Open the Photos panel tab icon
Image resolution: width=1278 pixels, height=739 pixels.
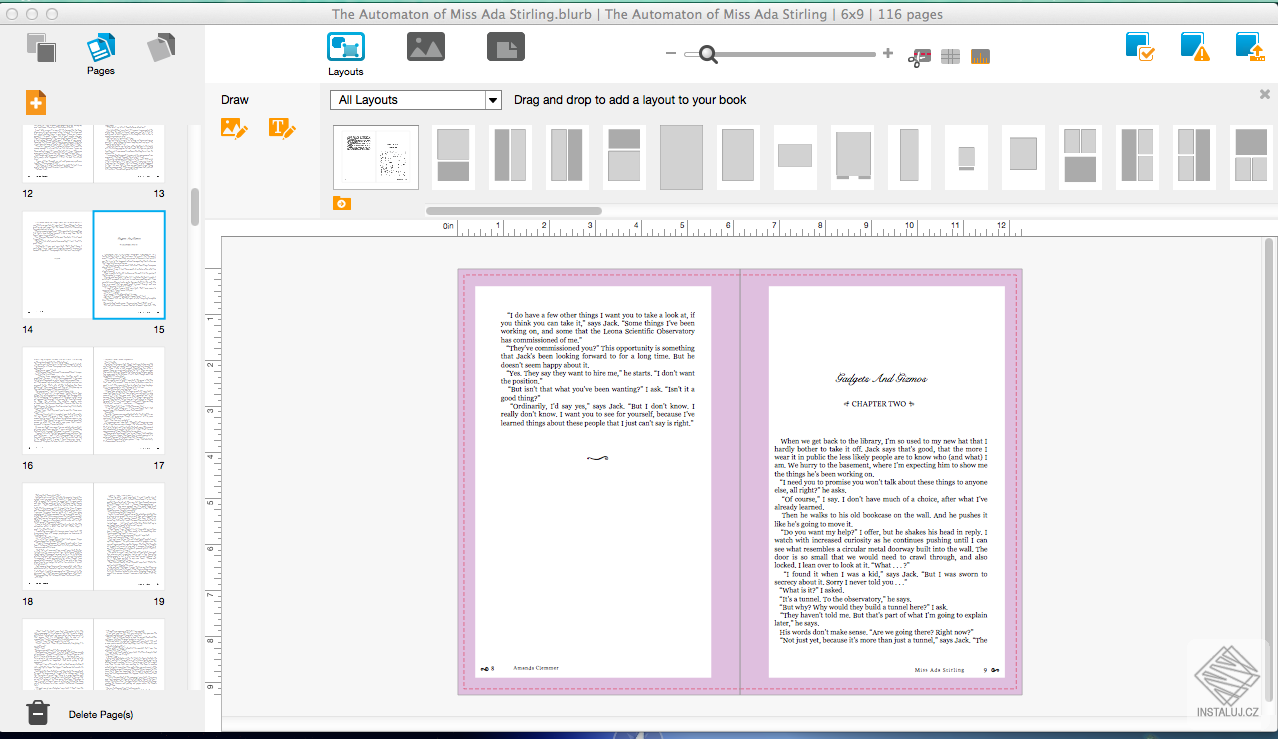(x=426, y=47)
